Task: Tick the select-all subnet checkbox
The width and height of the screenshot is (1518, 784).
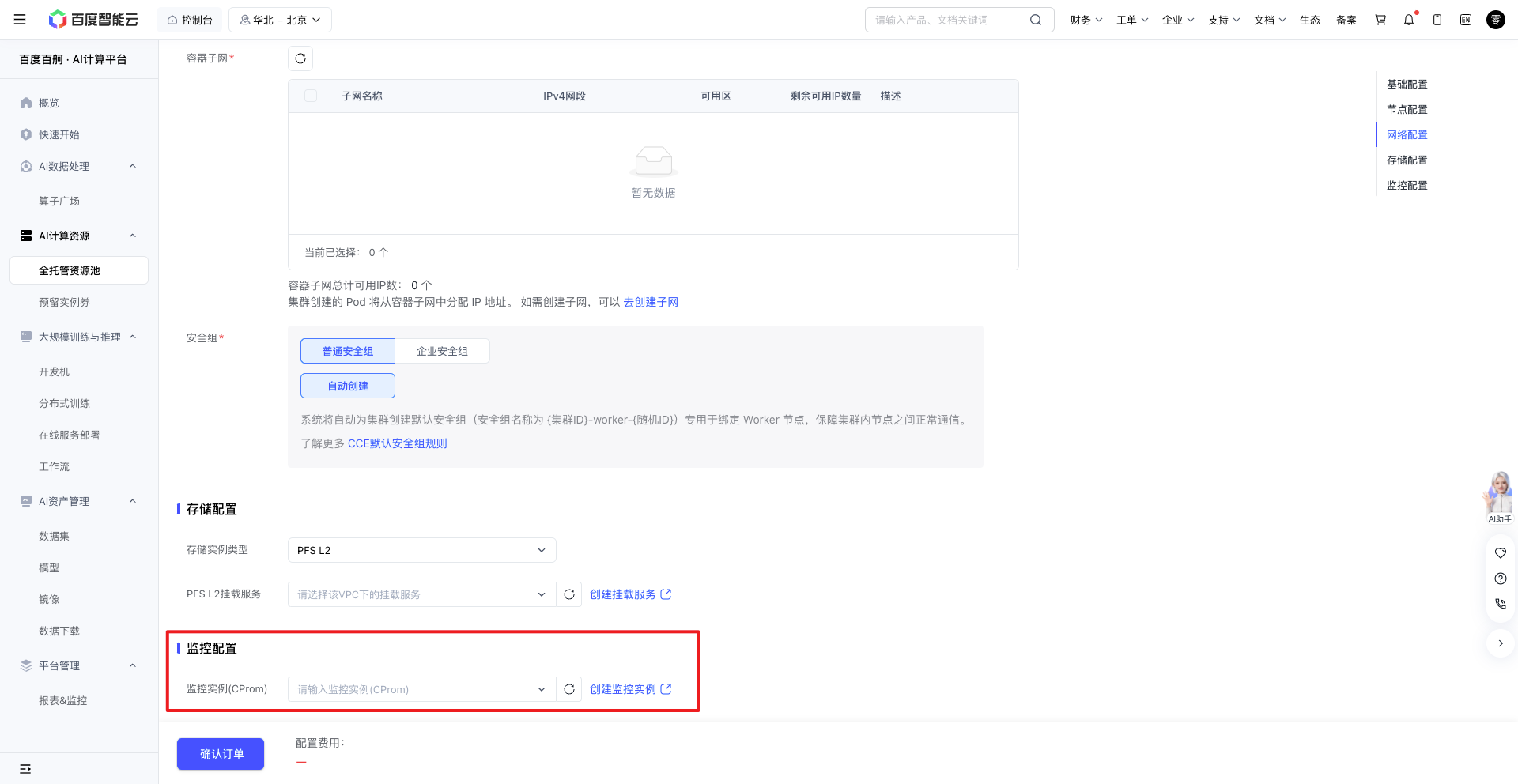Action: [311, 96]
